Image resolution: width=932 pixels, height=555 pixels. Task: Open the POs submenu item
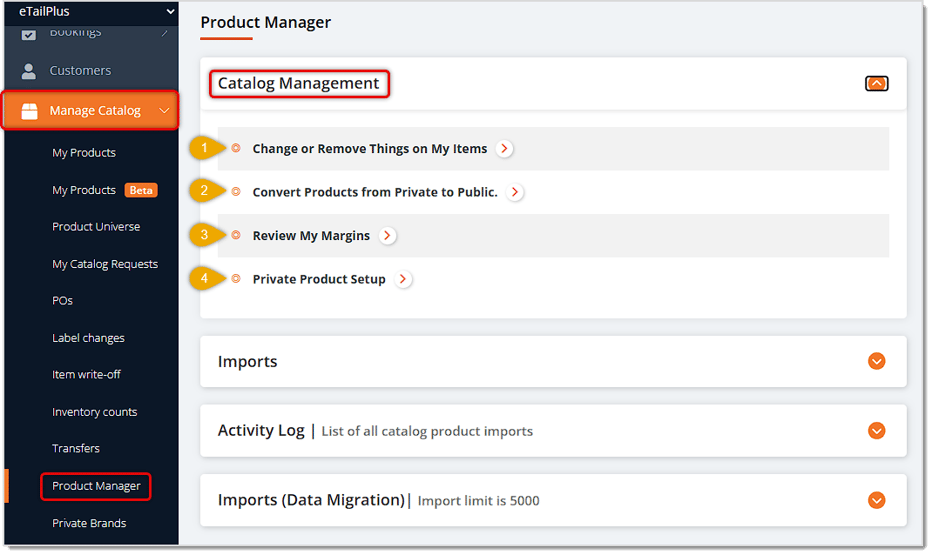click(62, 301)
